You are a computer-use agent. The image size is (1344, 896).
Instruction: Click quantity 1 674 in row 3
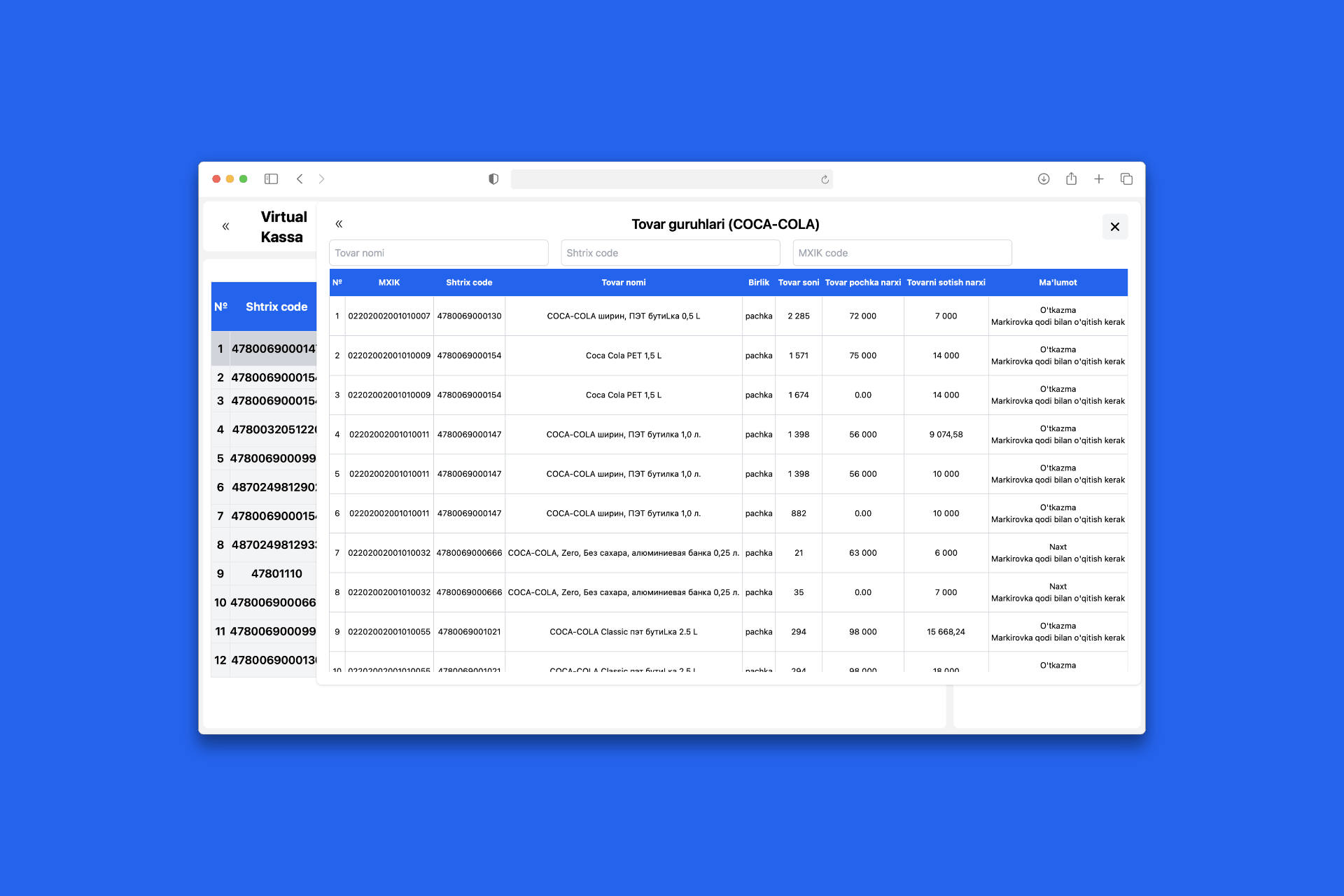pyautogui.click(x=799, y=395)
